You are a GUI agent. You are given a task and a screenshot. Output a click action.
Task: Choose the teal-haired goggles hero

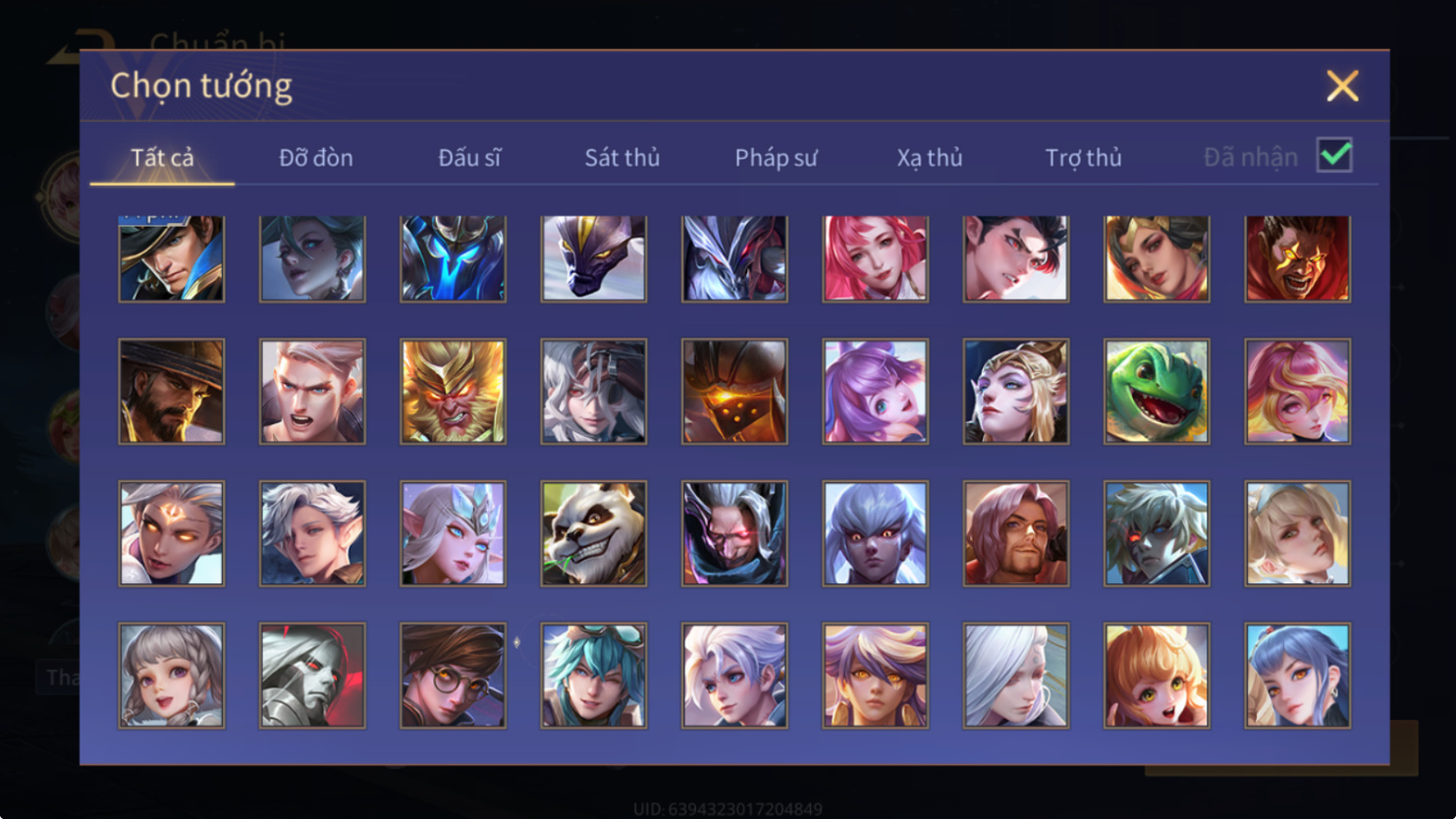(594, 676)
